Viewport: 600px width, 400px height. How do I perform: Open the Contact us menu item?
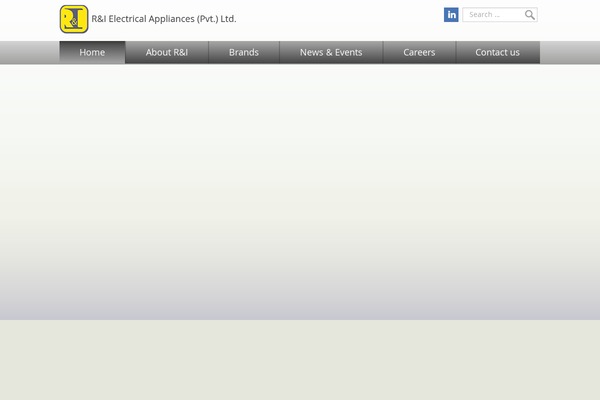(x=497, y=52)
